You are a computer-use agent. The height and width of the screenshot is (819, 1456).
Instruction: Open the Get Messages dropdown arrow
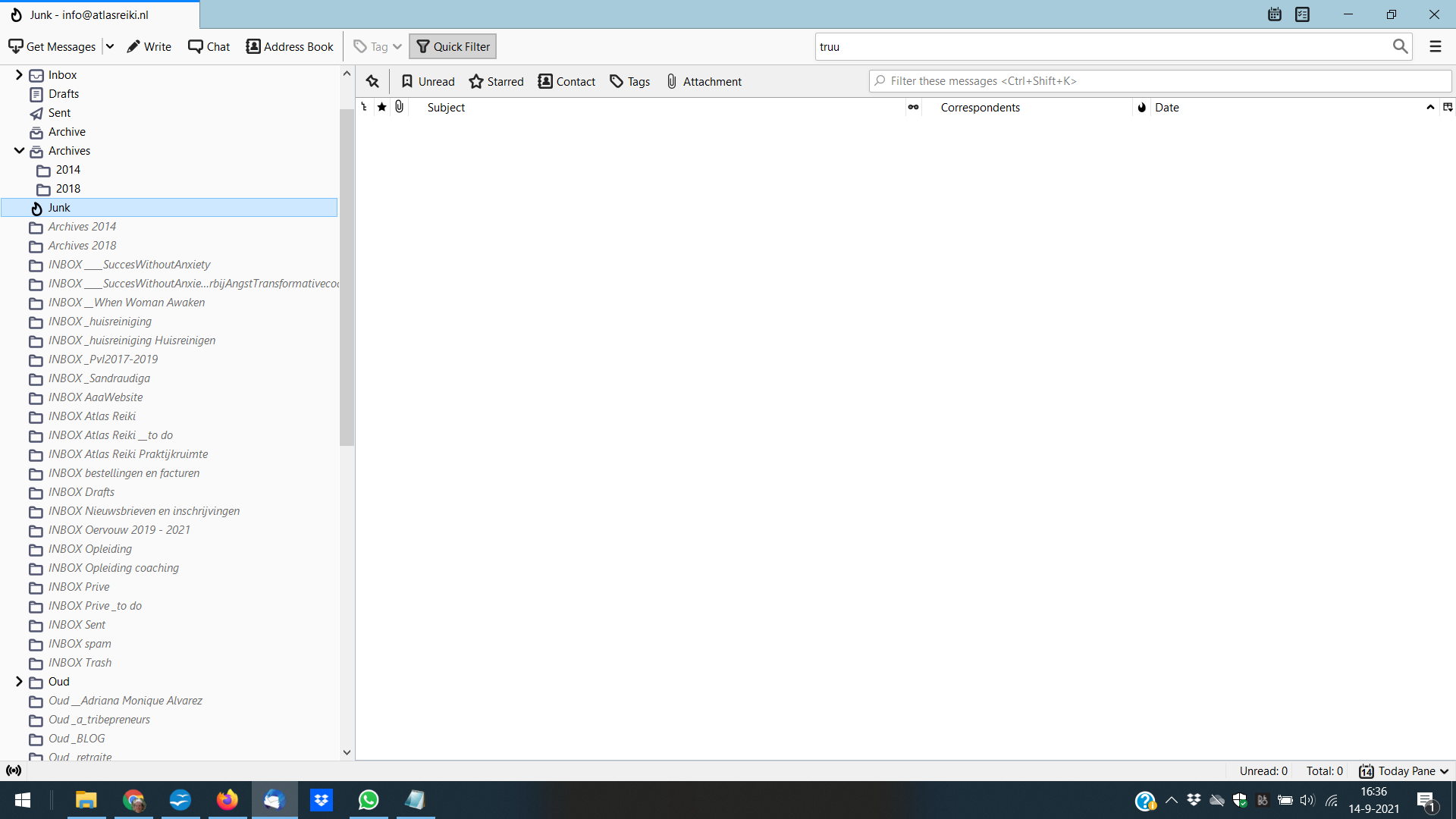point(110,46)
